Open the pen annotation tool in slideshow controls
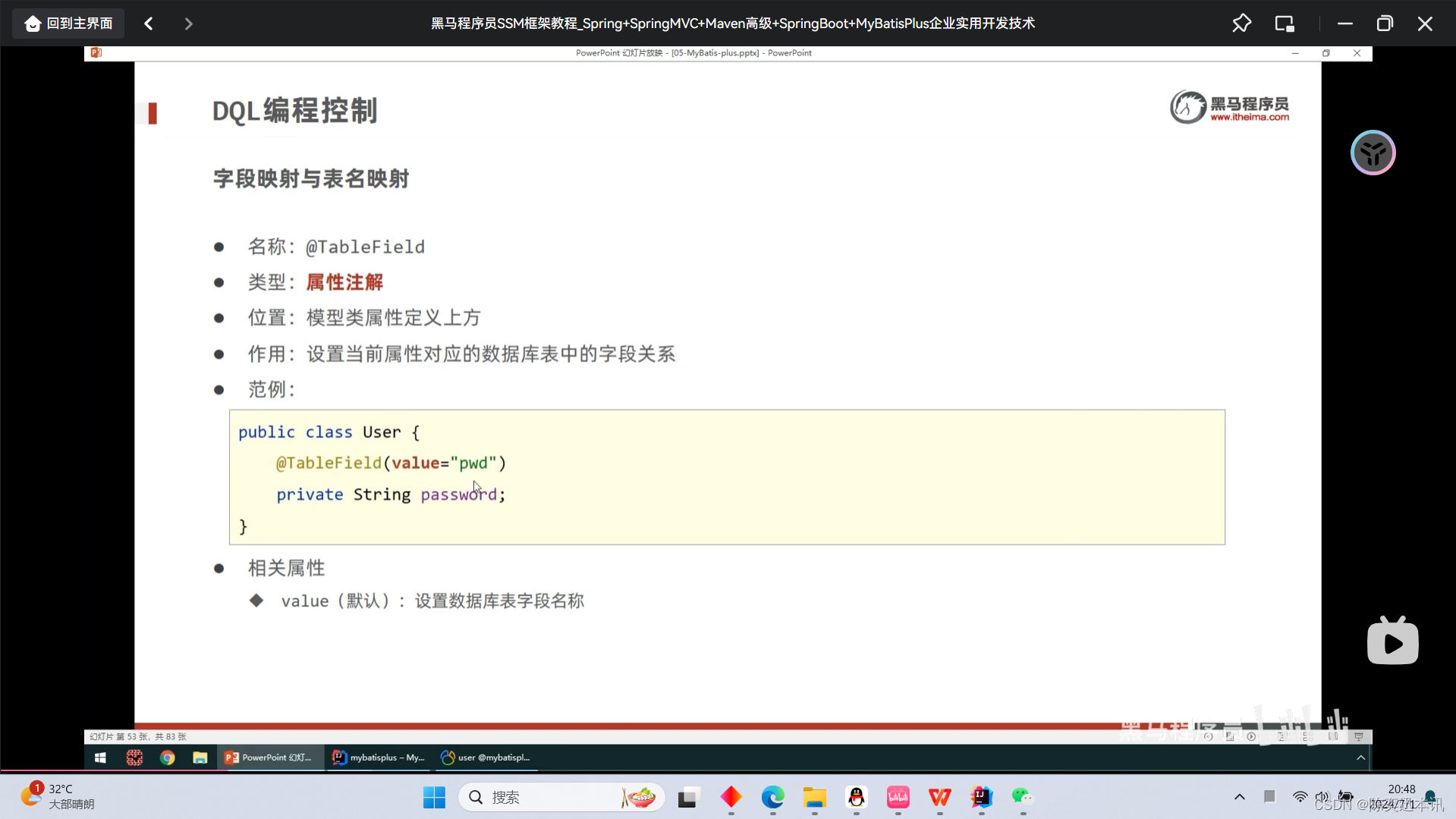Image resolution: width=1456 pixels, height=819 pixels. pyautogui.click(x=1230, y=736)
